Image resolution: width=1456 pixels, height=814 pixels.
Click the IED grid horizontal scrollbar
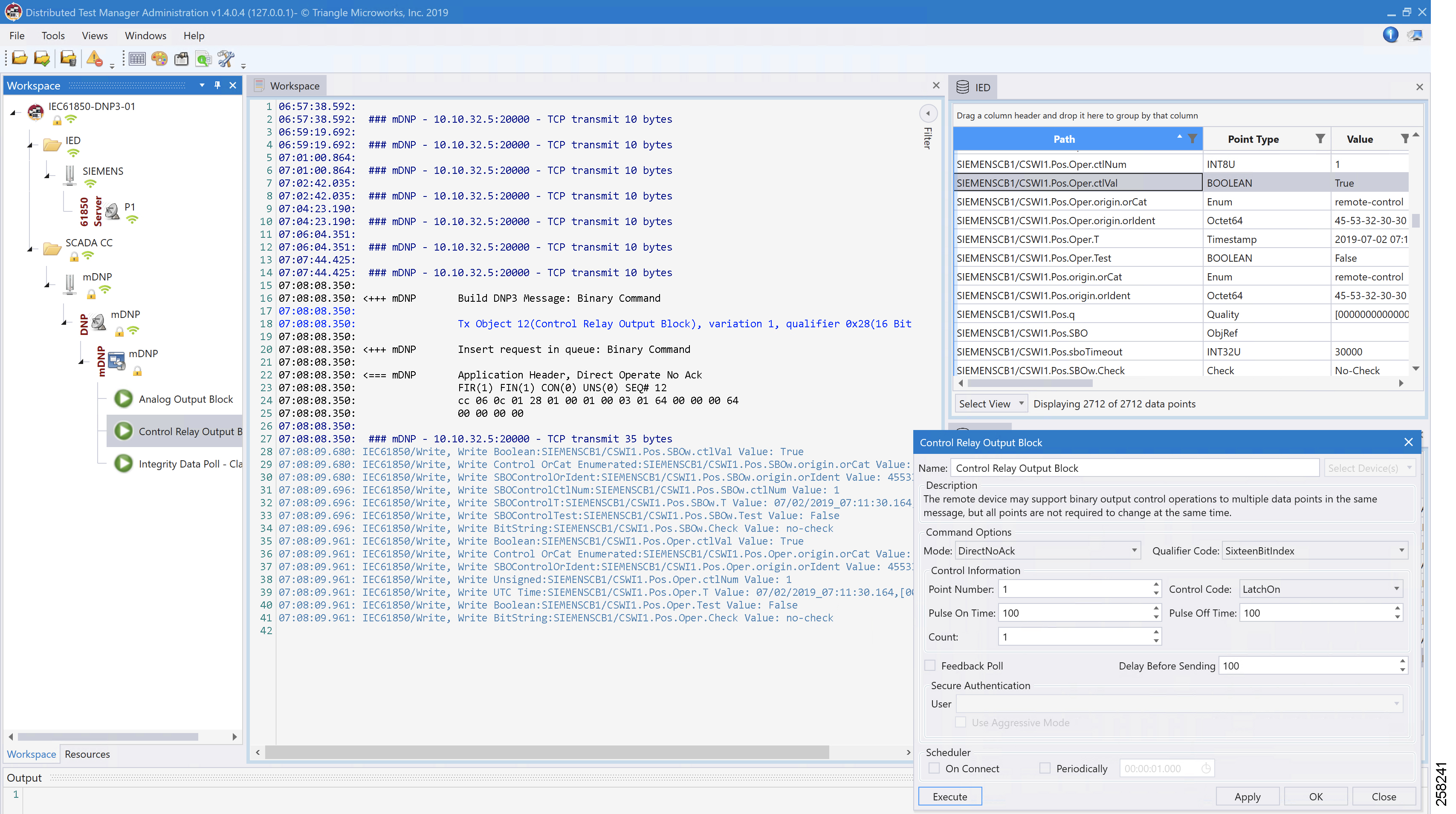[1030, 383]
